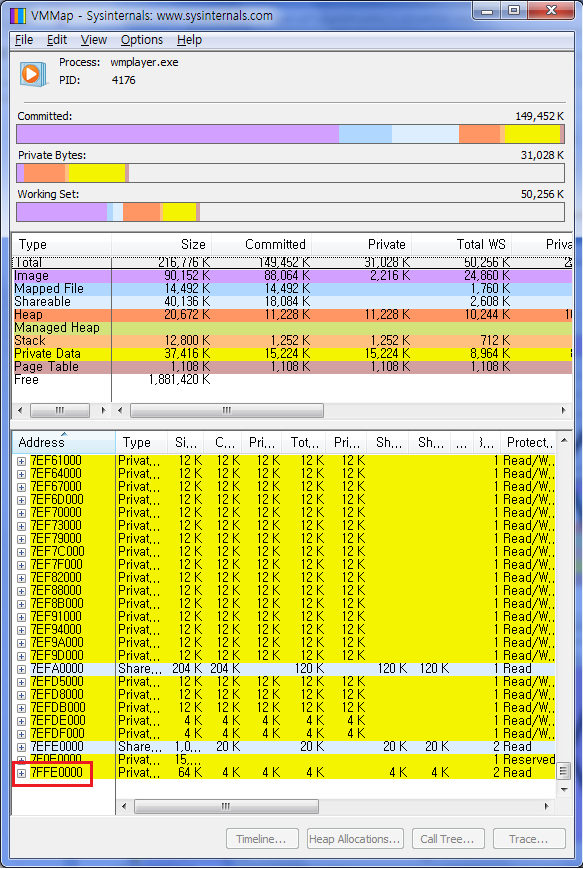Click the wmplayer process icon
583x869 pixels.
[x=33, y=73]
